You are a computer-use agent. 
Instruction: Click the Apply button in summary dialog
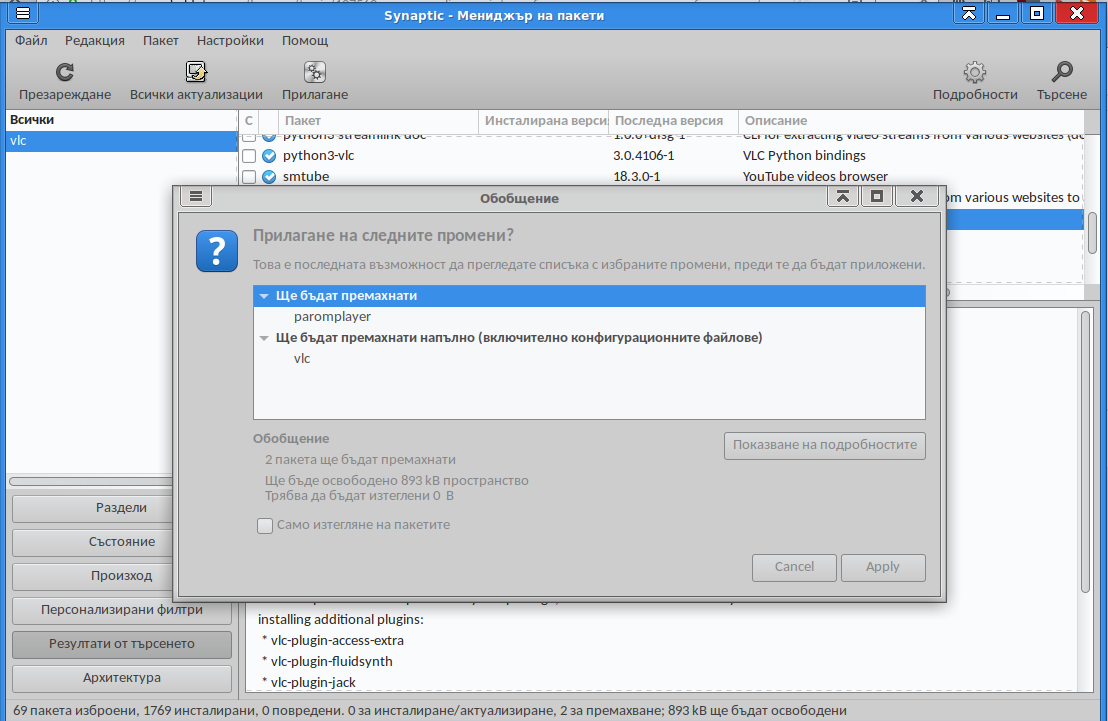883,567
